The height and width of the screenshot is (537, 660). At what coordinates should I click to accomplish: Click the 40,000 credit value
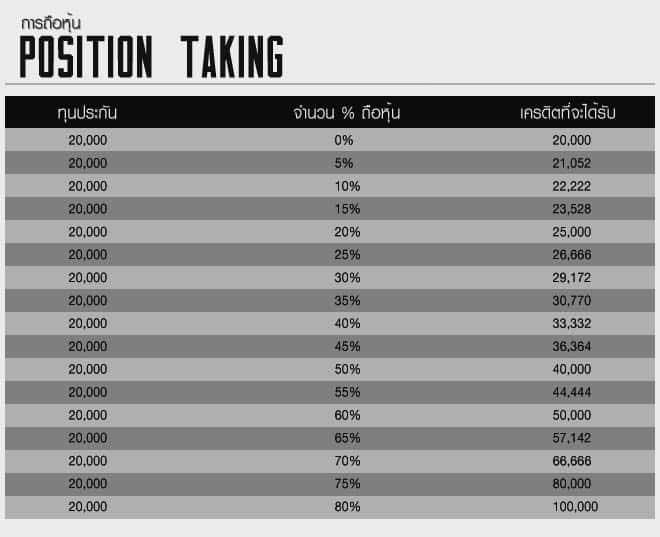pyautogui.click(x=572, y=369)
